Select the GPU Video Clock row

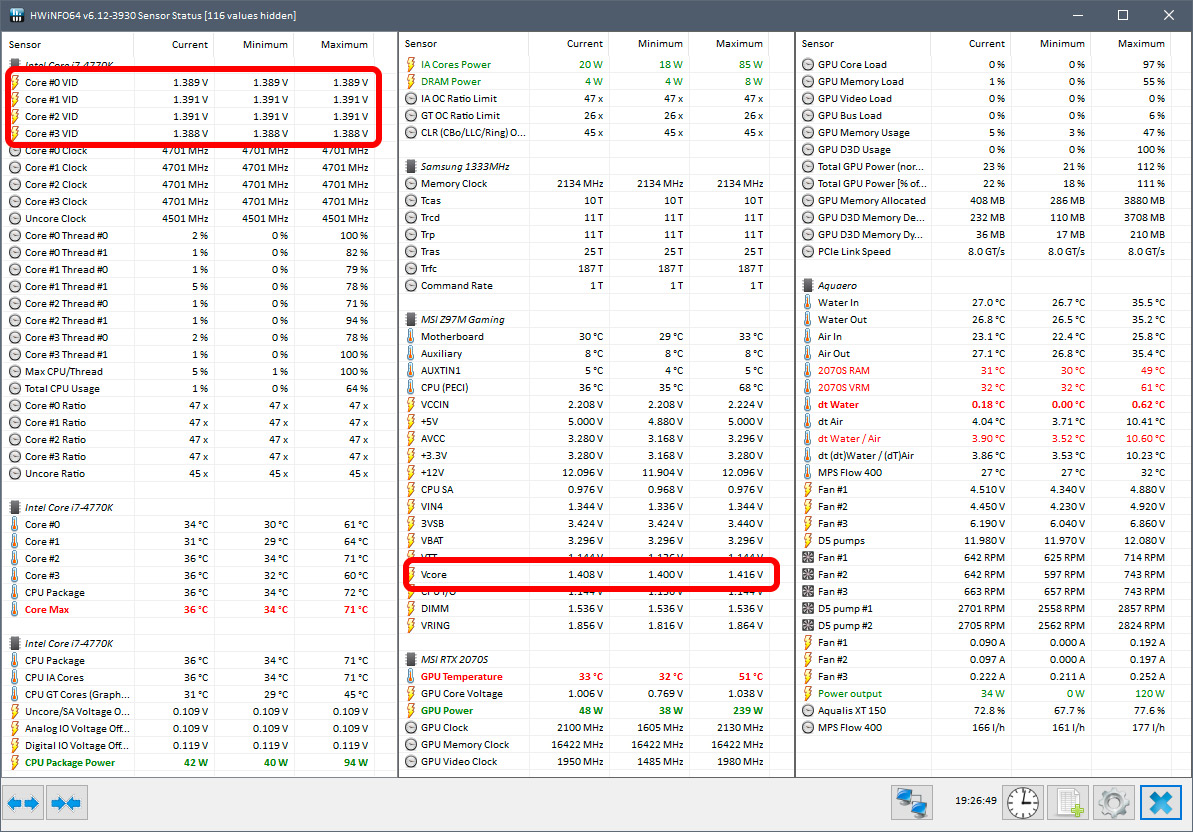(584, 761)
